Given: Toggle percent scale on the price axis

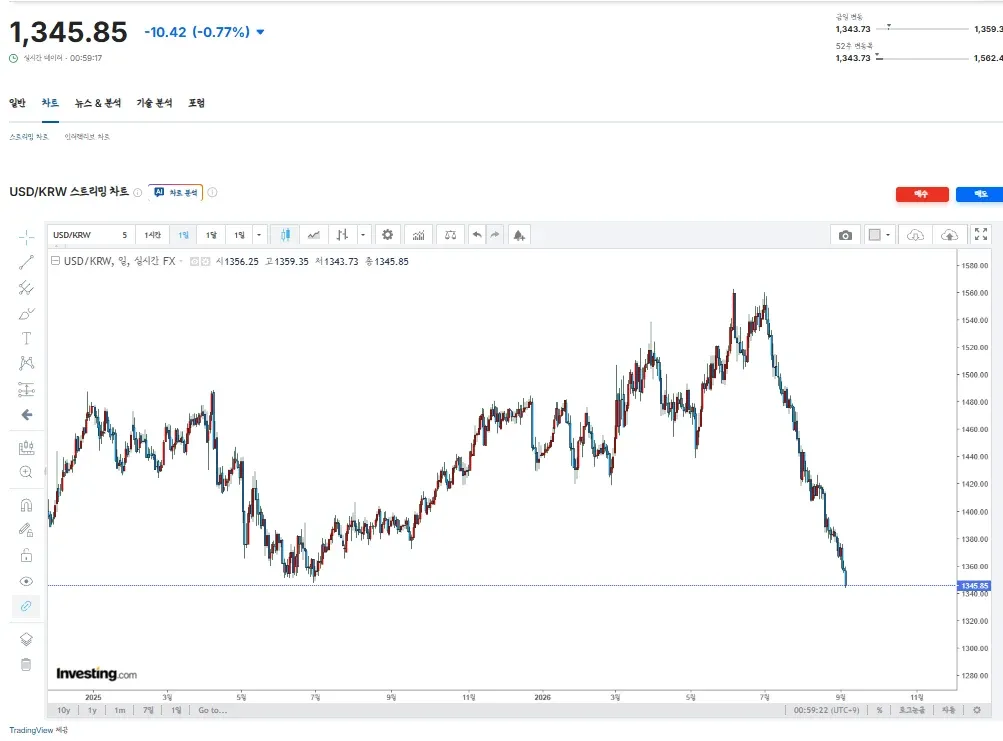Looking at the screenshot, I should coord(880,710).
